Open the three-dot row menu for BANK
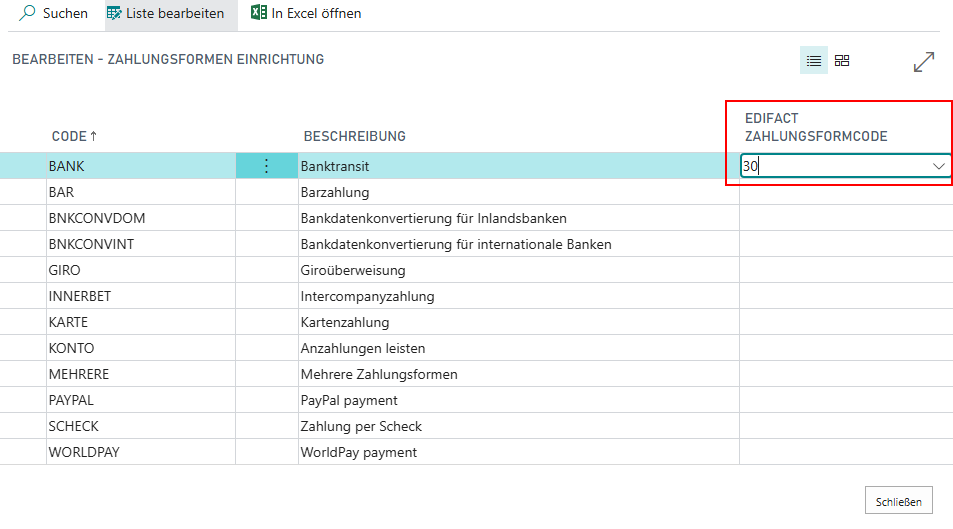This screenshot has height=529, width=953. (266, 167)
